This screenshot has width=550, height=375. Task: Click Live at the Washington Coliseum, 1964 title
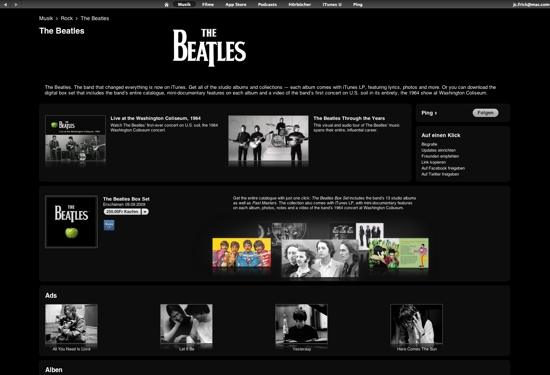tap(155, 118)
